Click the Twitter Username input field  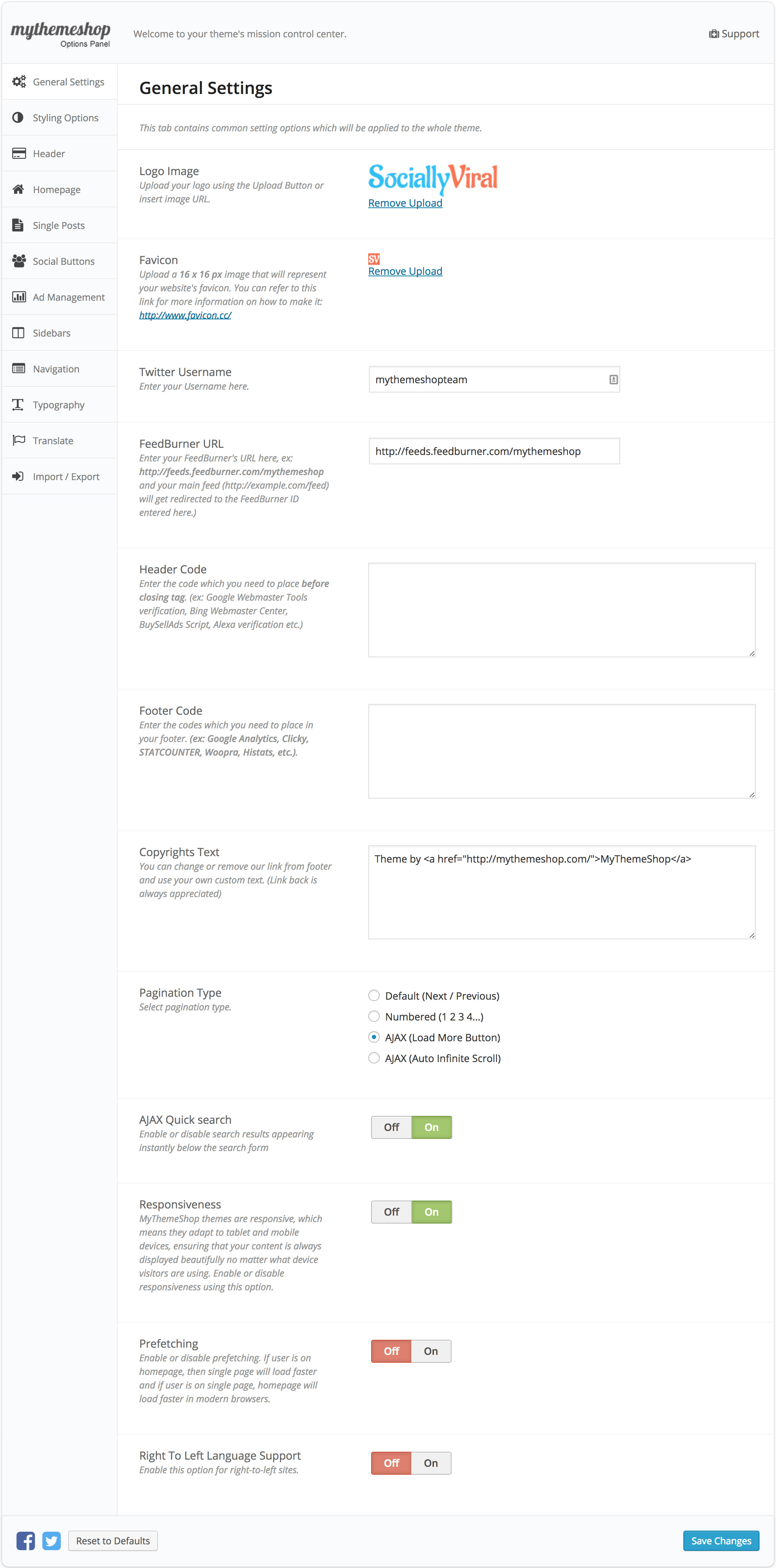[494, 379]
